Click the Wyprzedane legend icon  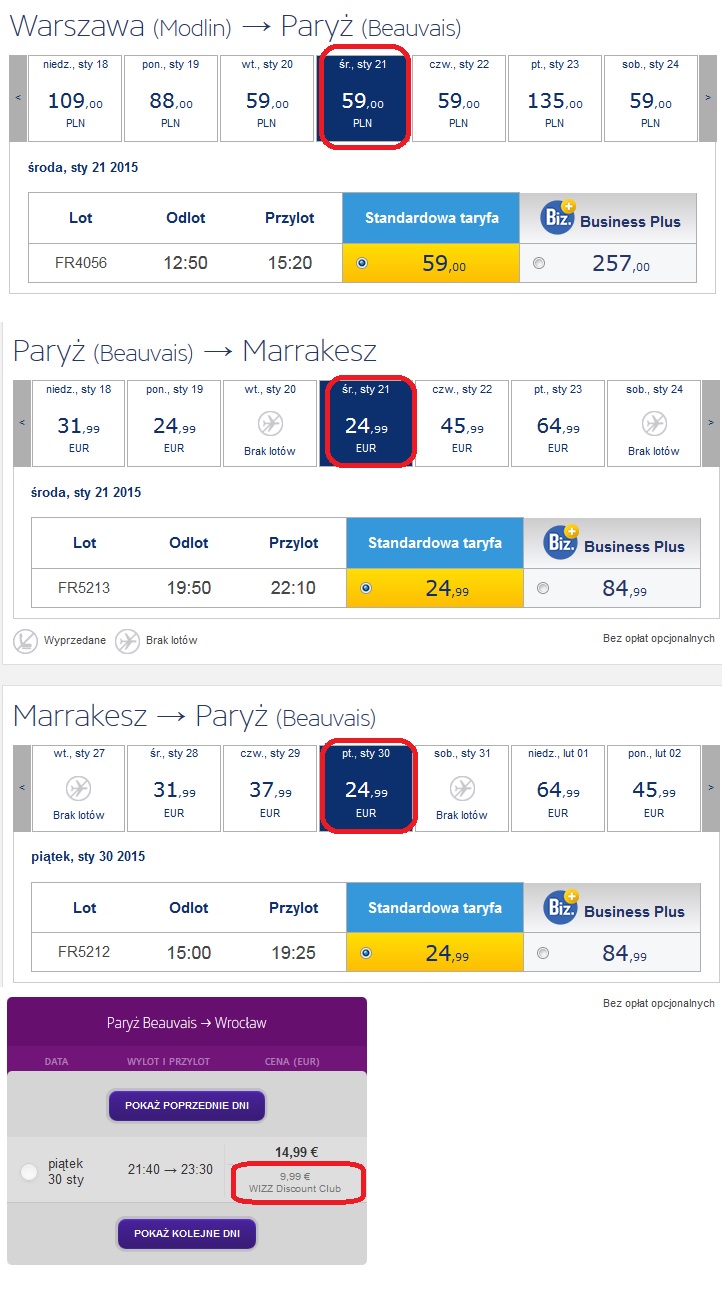[x=25, y=641]
